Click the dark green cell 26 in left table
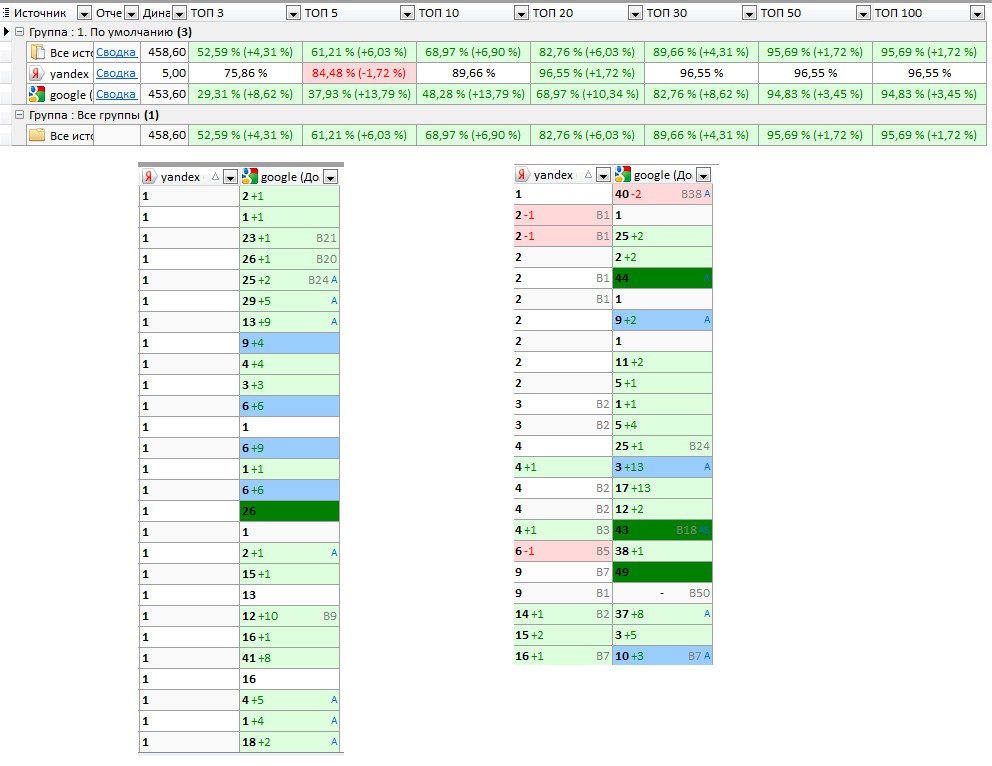The width and height of the screenshot is (992, 766). (x=289, y=511)
